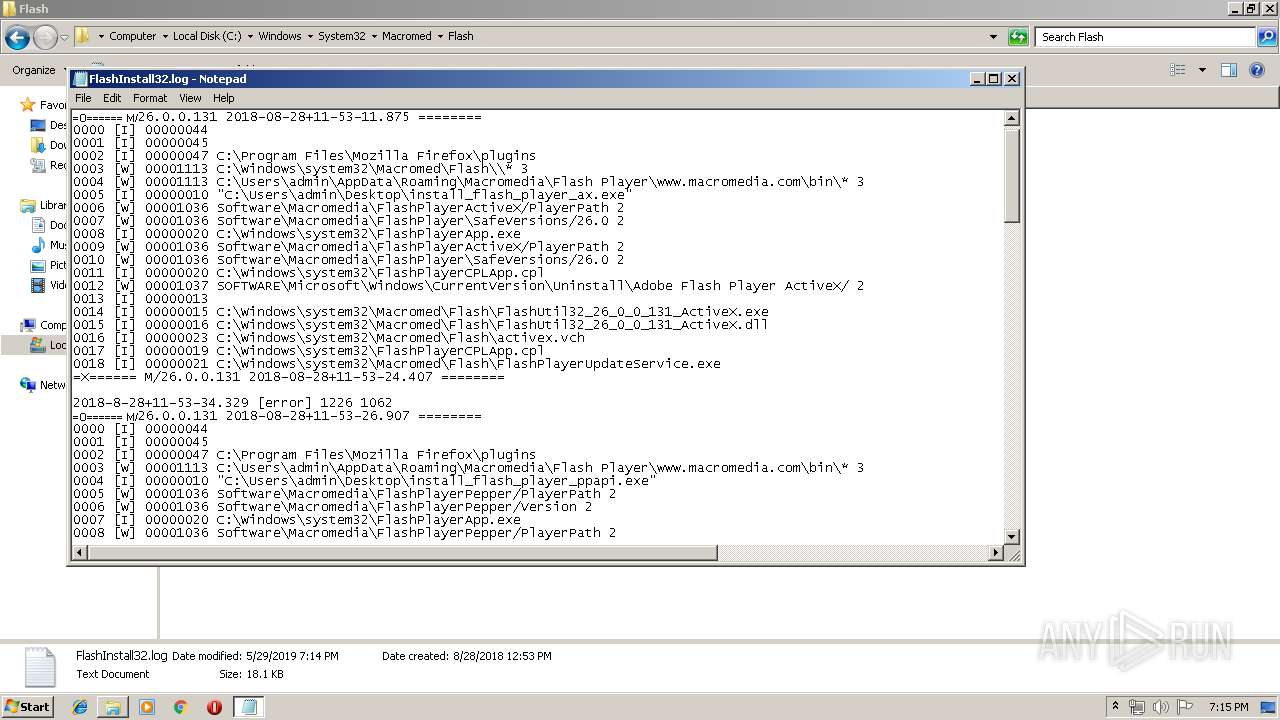Open Notepad View menu
This screenshot has height=720, width=1280.
[190, 98]
